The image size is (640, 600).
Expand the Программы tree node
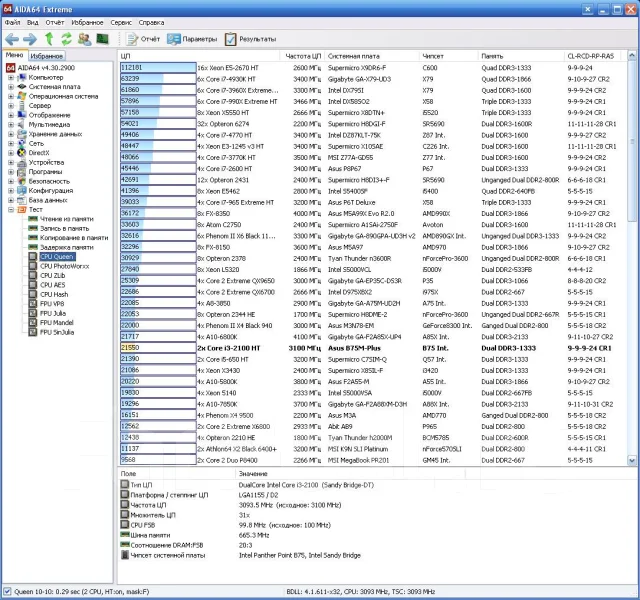[11, 171]
